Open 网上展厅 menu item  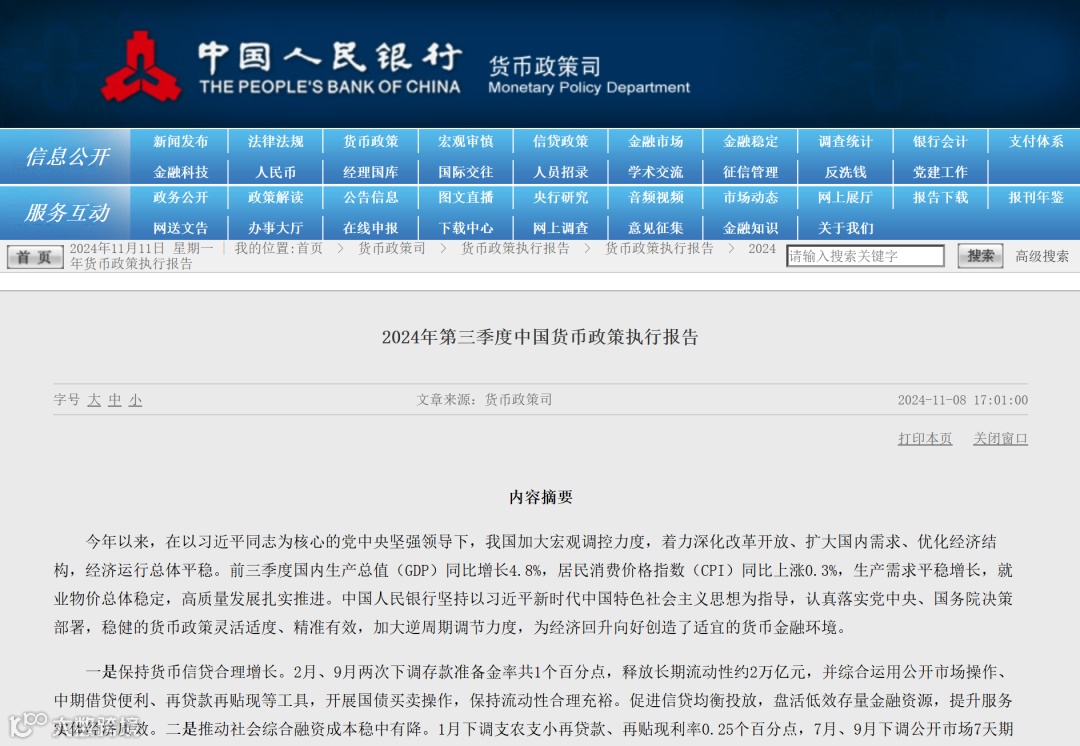pyautogui.click(x=846, y=197)
